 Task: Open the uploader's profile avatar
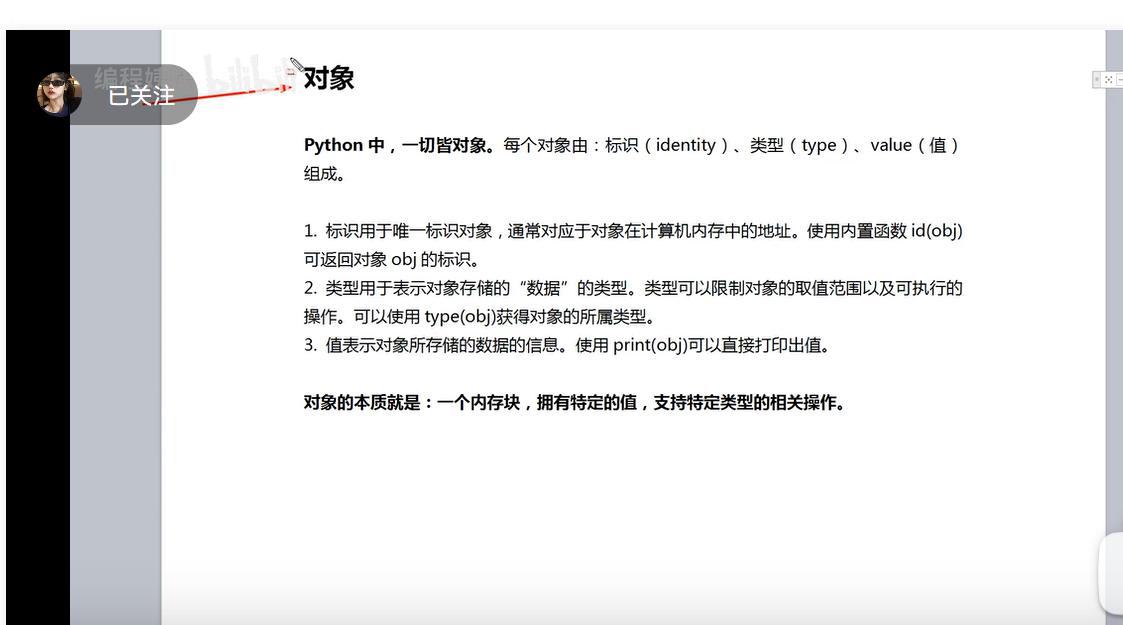pos(58,94)
